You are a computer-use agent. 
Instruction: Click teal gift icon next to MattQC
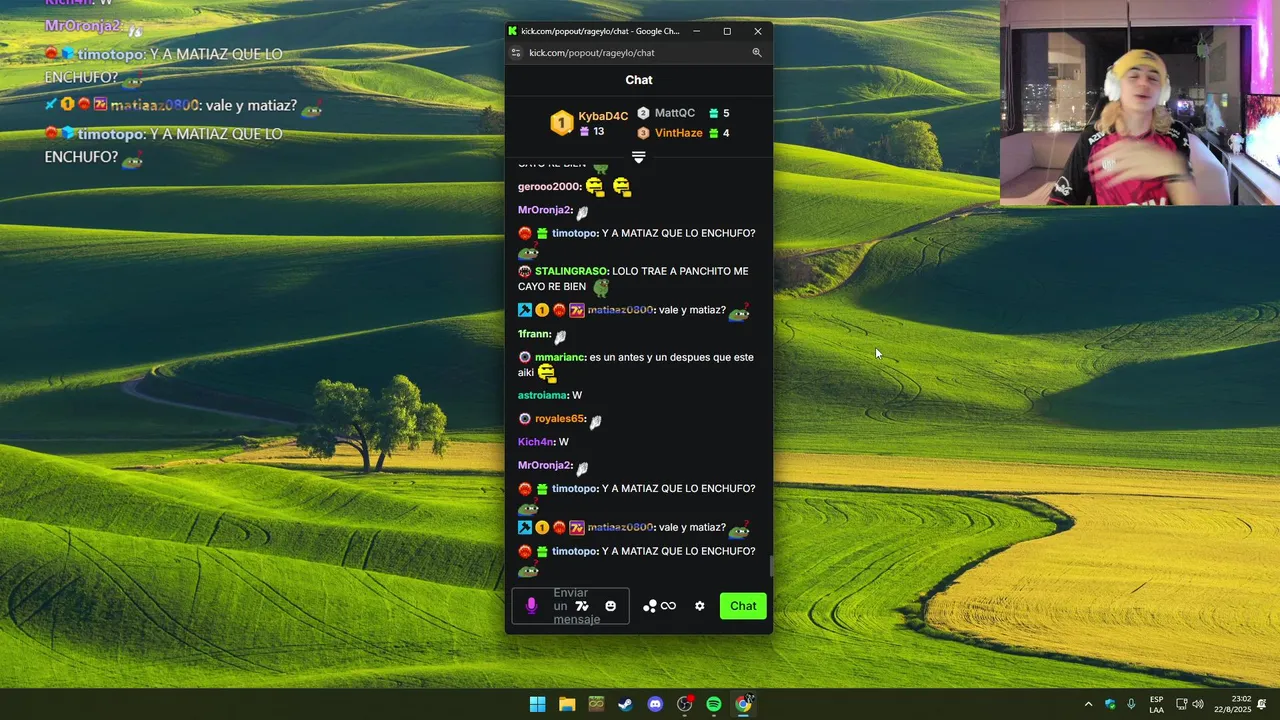pyautogui.click(x=714, y=114)
